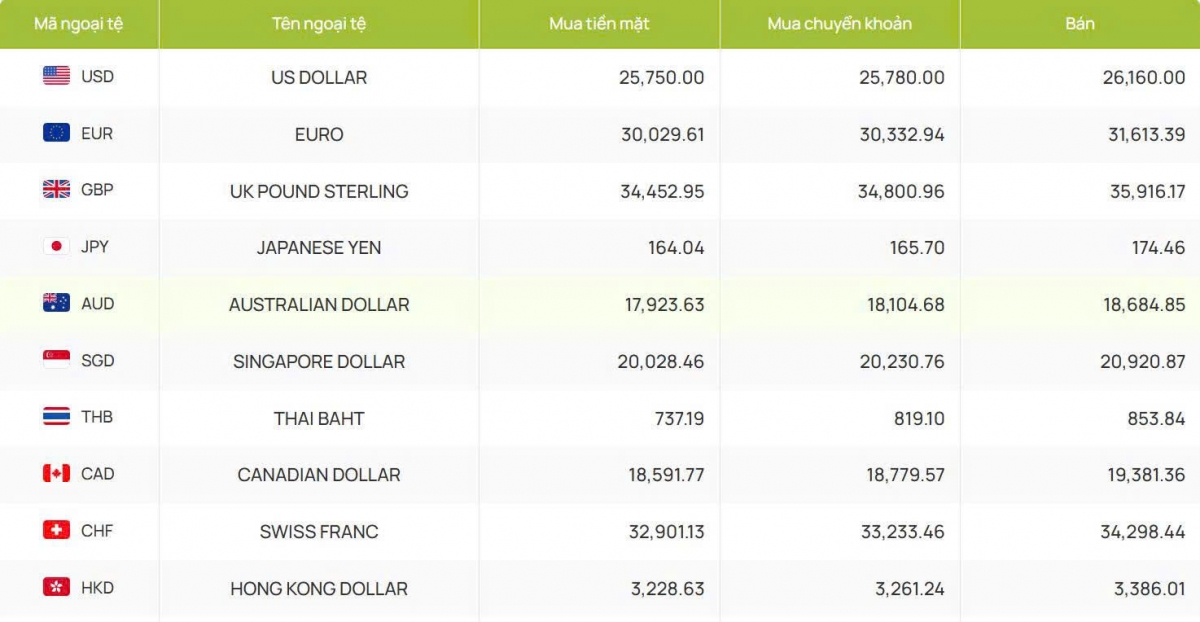The image size is (1200, 622).
Task: Click the "Mã ngoại tệ" column header
Action: [79, 24]
